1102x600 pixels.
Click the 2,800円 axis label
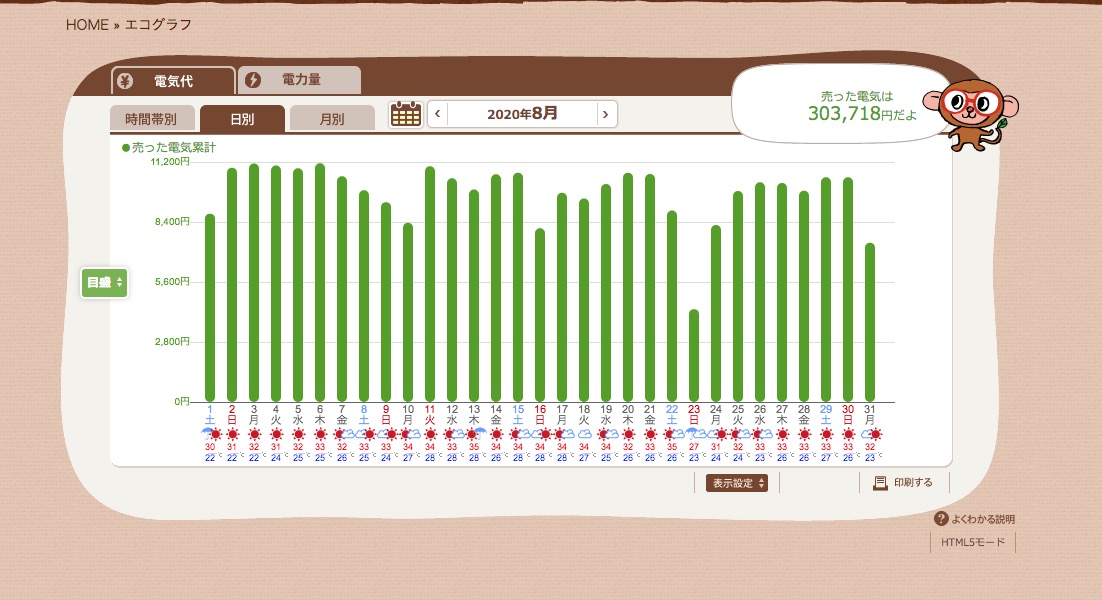pyautogui.click(x=172, y=341)
